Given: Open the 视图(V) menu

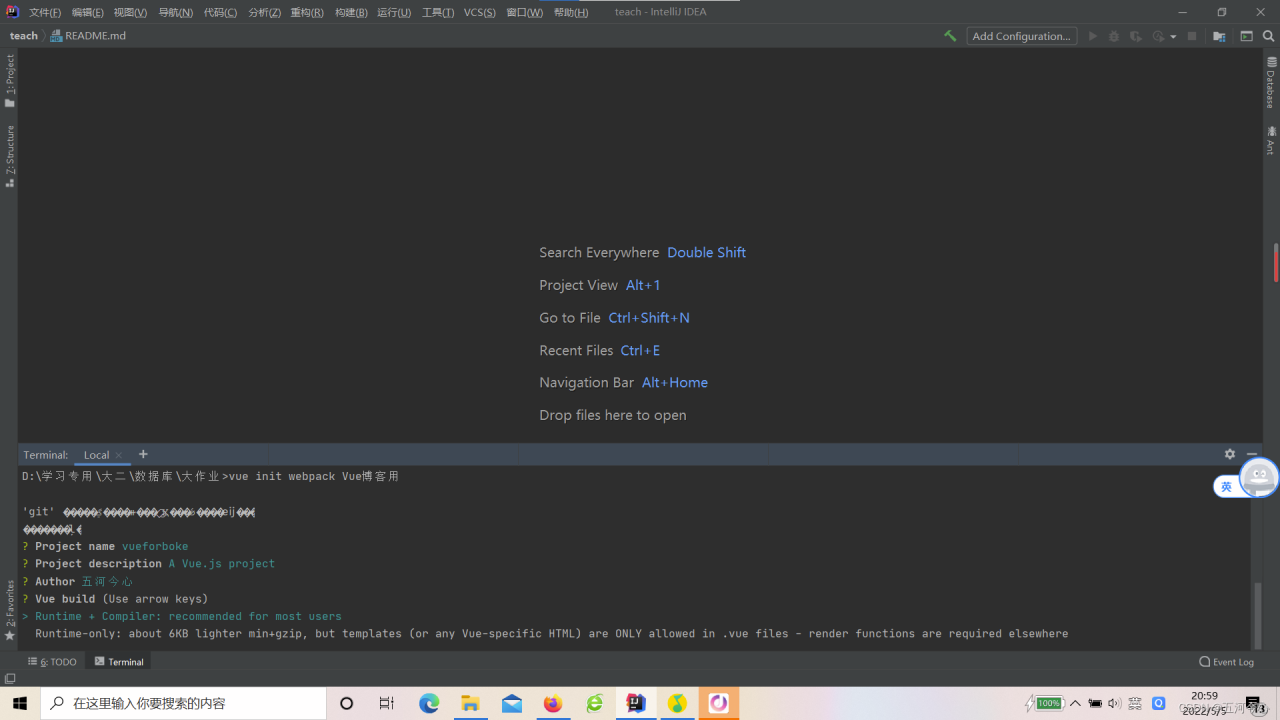Looking at the screenshot, I should click(x=130, y=12).
